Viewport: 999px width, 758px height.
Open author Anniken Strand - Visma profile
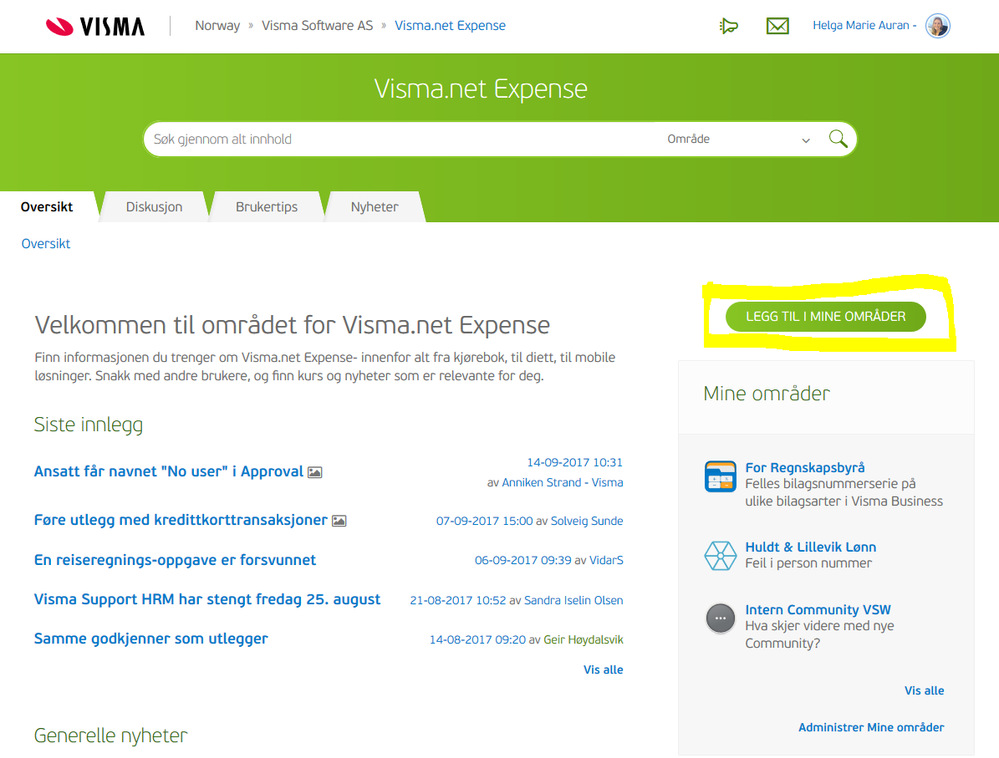tap(563, 483)
